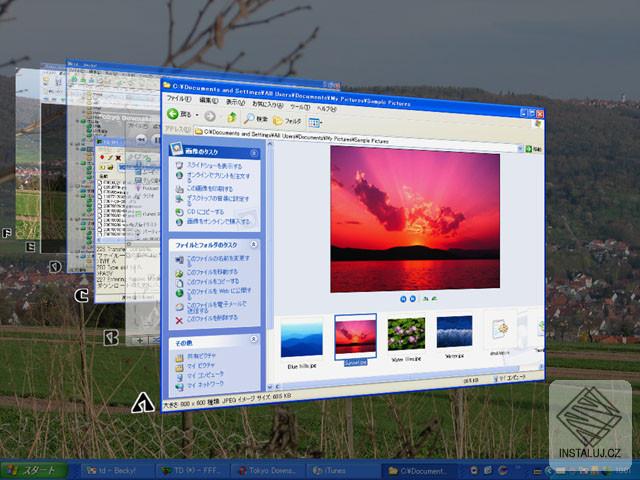Image resolution: width=640 pixels, height=480 pixels.
Task: Click the address bar path field
Action: [x=355, y=140]
